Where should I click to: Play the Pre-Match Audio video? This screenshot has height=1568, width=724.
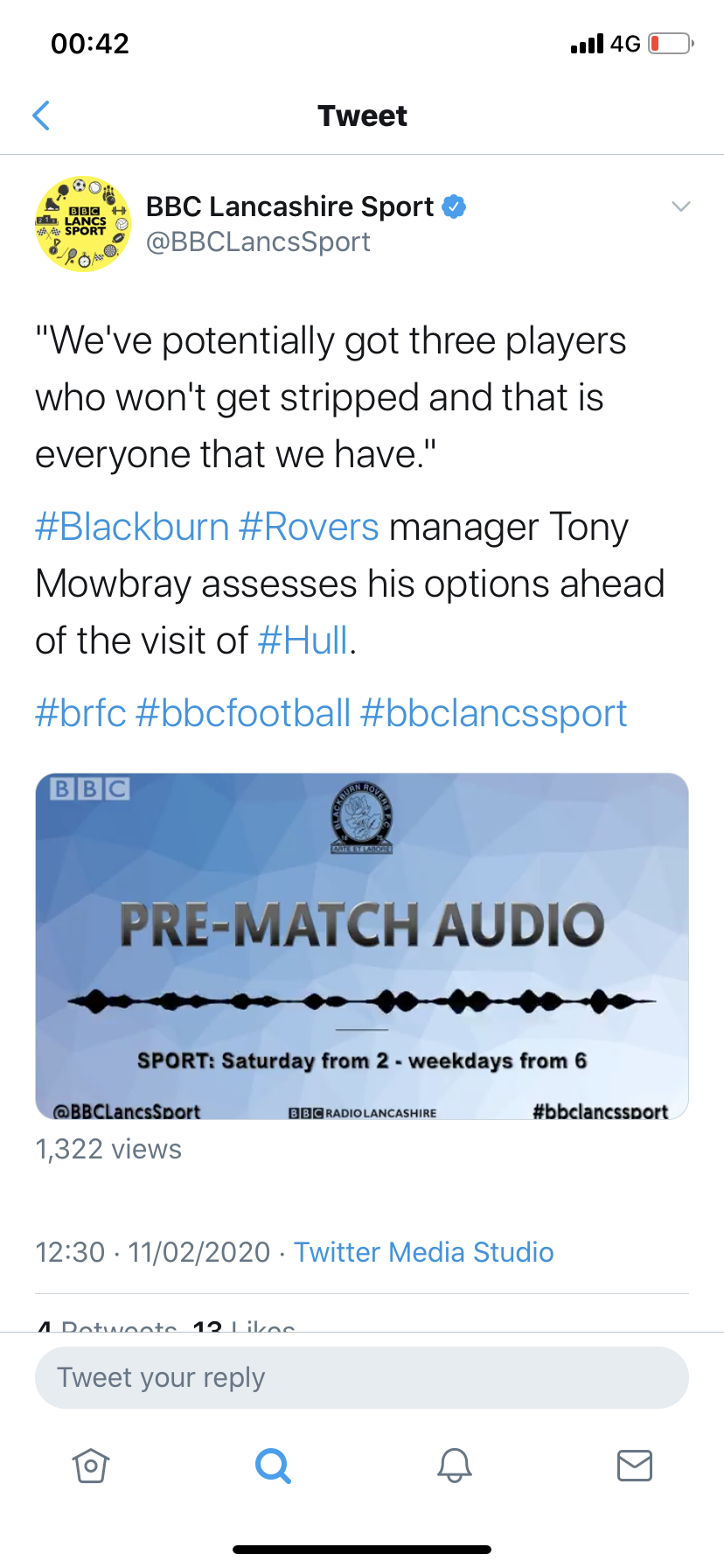(362, 946)
